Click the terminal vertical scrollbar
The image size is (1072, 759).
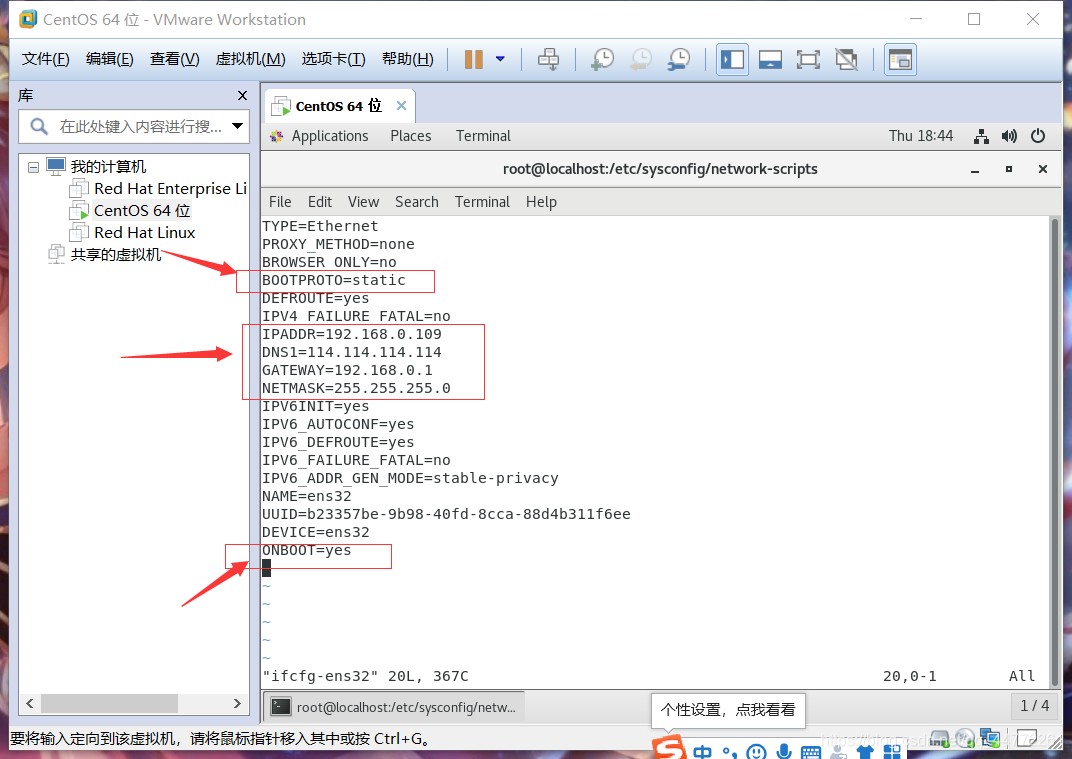tap(1056, 451)
